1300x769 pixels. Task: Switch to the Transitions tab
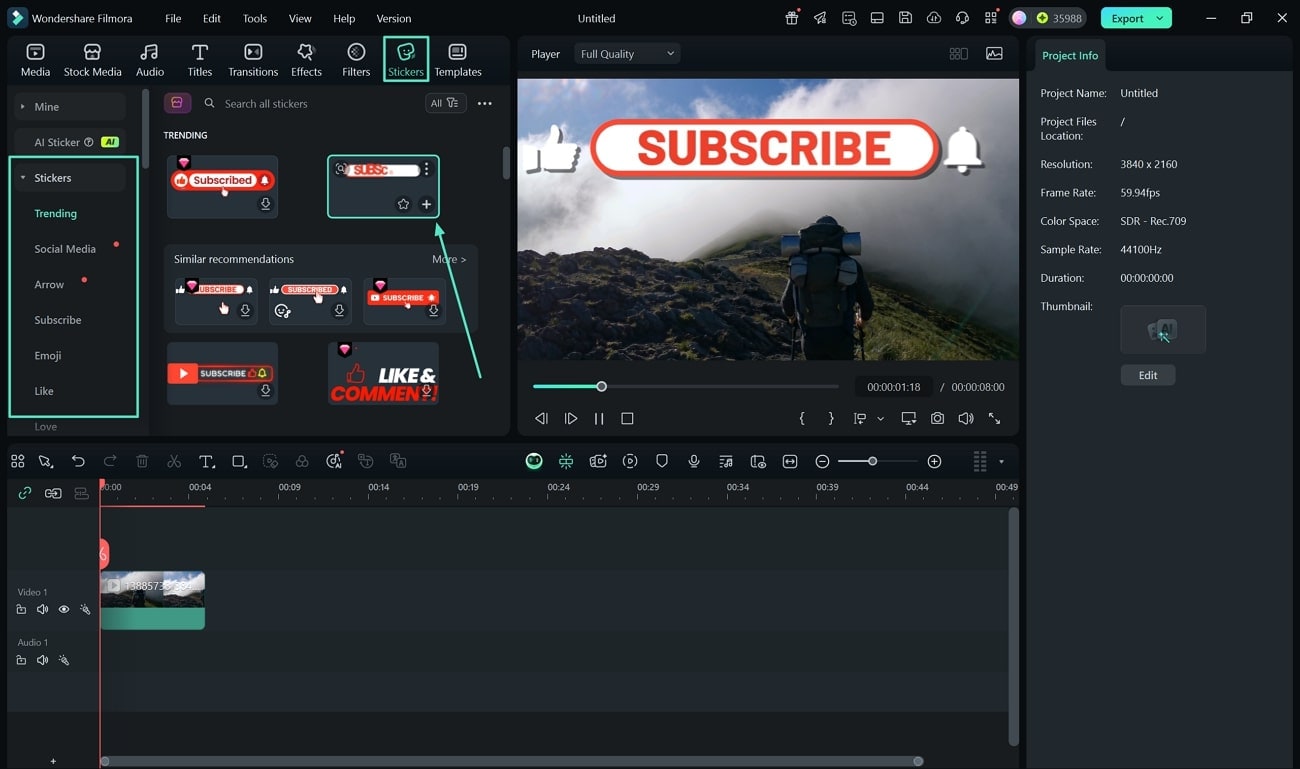(253, 60)
